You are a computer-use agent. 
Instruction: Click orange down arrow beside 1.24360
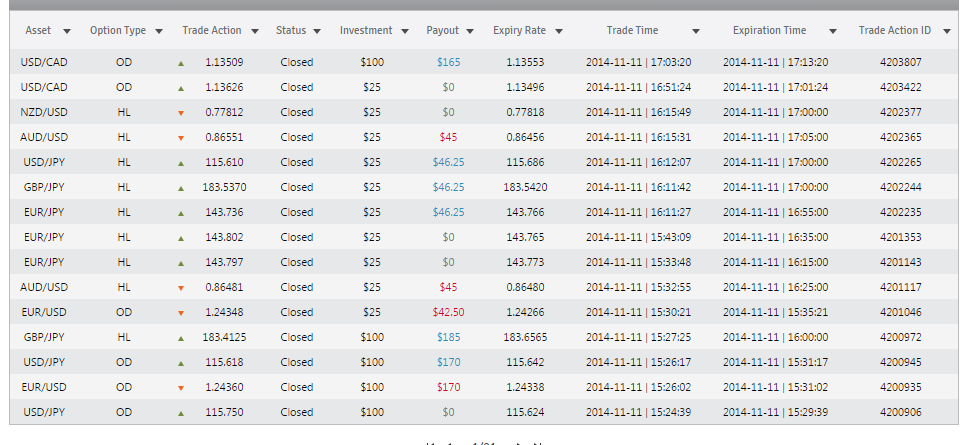coord(181,388)
